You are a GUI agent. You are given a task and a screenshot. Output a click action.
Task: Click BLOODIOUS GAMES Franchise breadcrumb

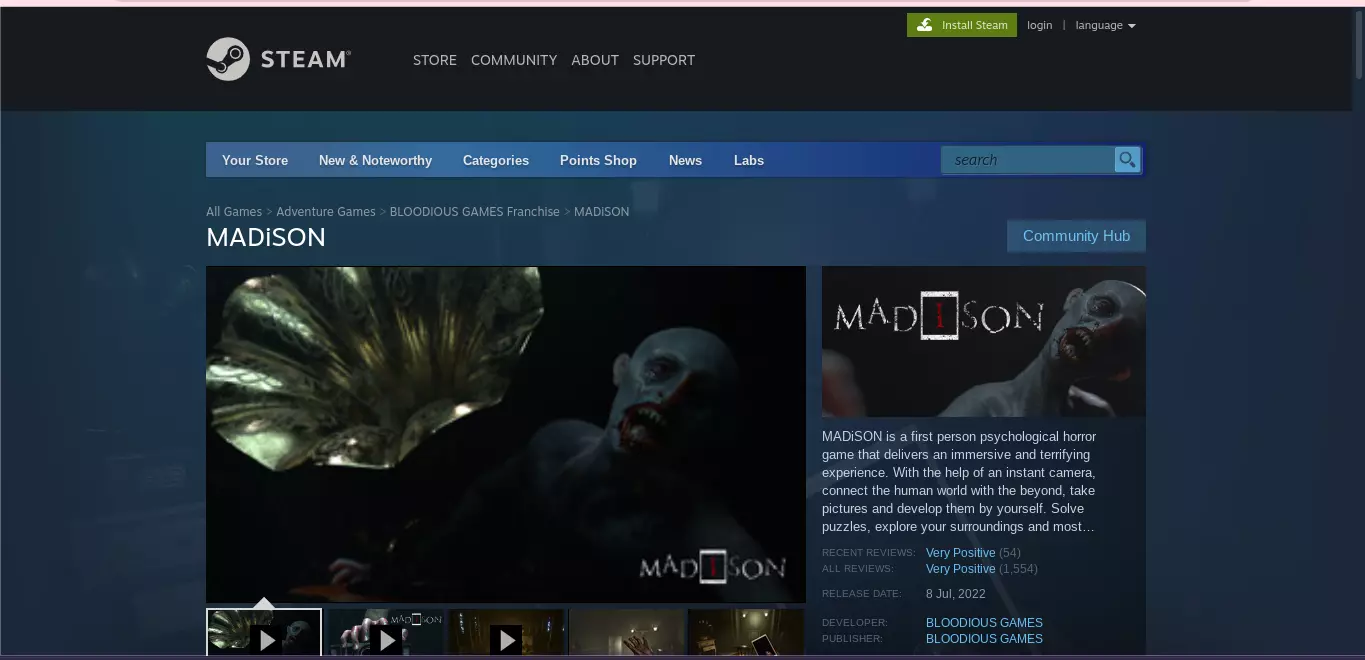475,212
